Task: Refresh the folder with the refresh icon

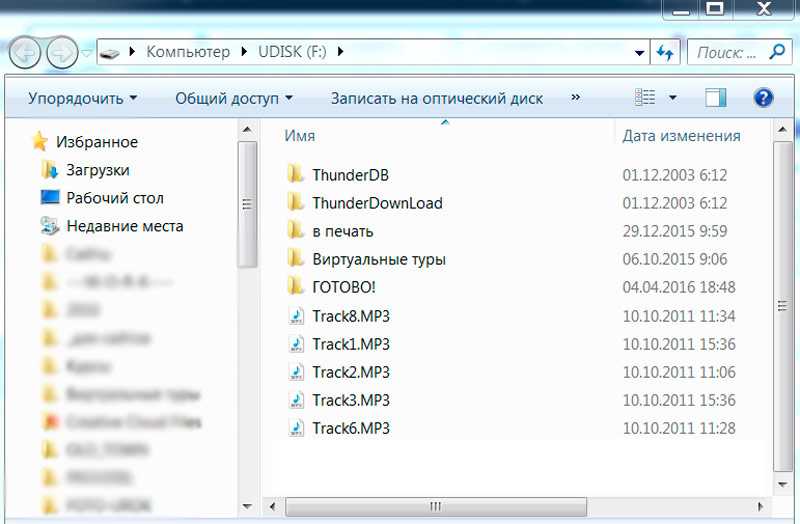Action: [665, 52]
